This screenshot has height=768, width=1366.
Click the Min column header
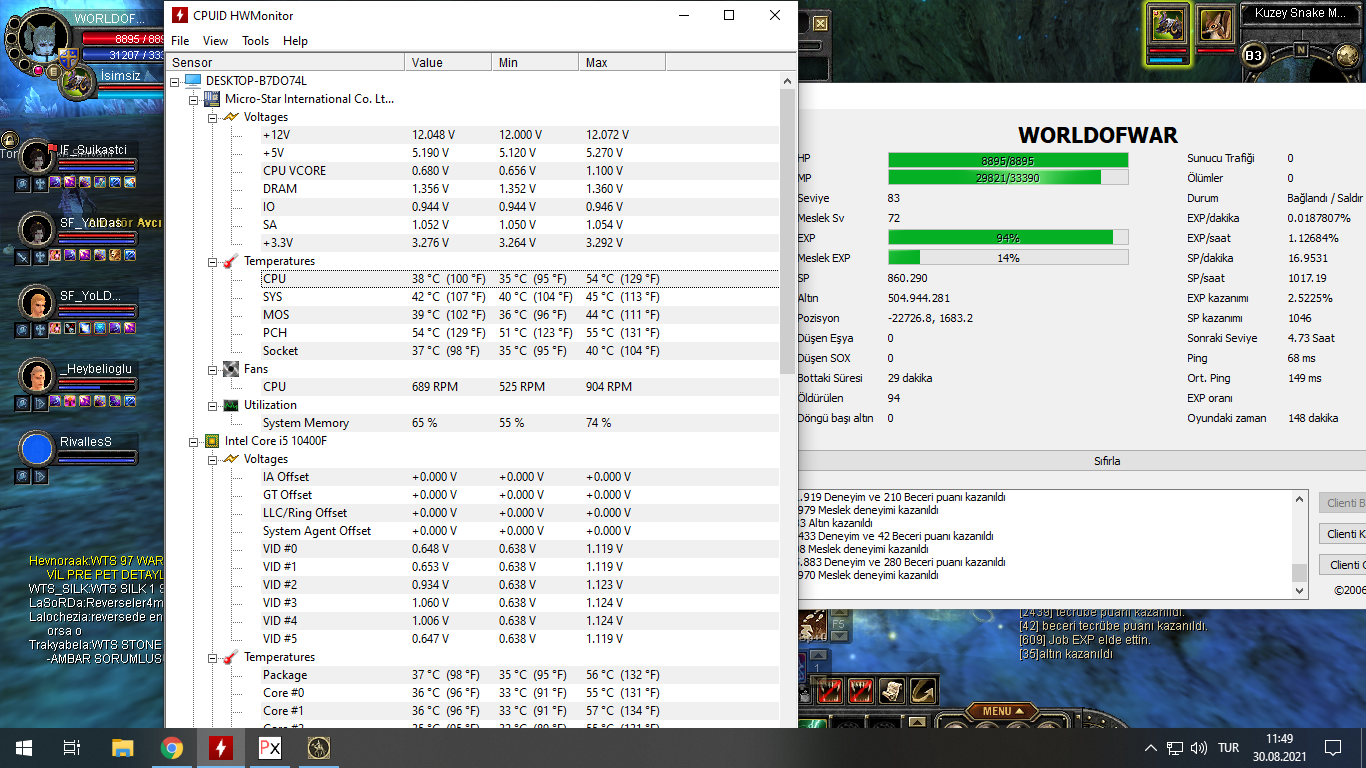[x=535, y=63]
